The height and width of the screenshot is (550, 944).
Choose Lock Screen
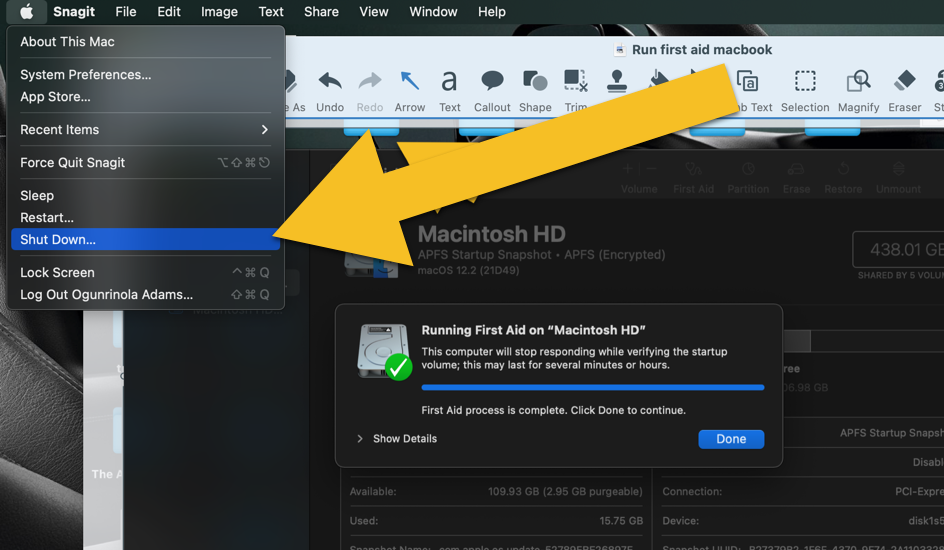click(x=145, y=272)
